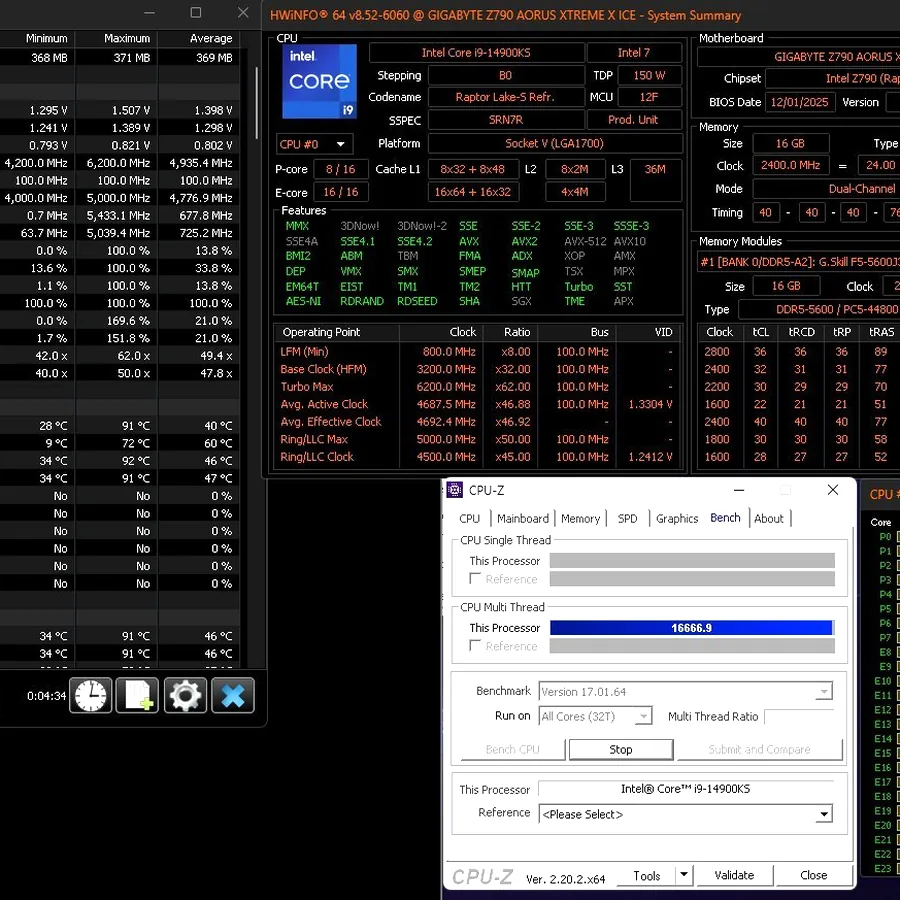Click the E23 core label in CPU panel
Image resolution: width=900 pixels, height=900 pixels.
click(x=883, y=868)
